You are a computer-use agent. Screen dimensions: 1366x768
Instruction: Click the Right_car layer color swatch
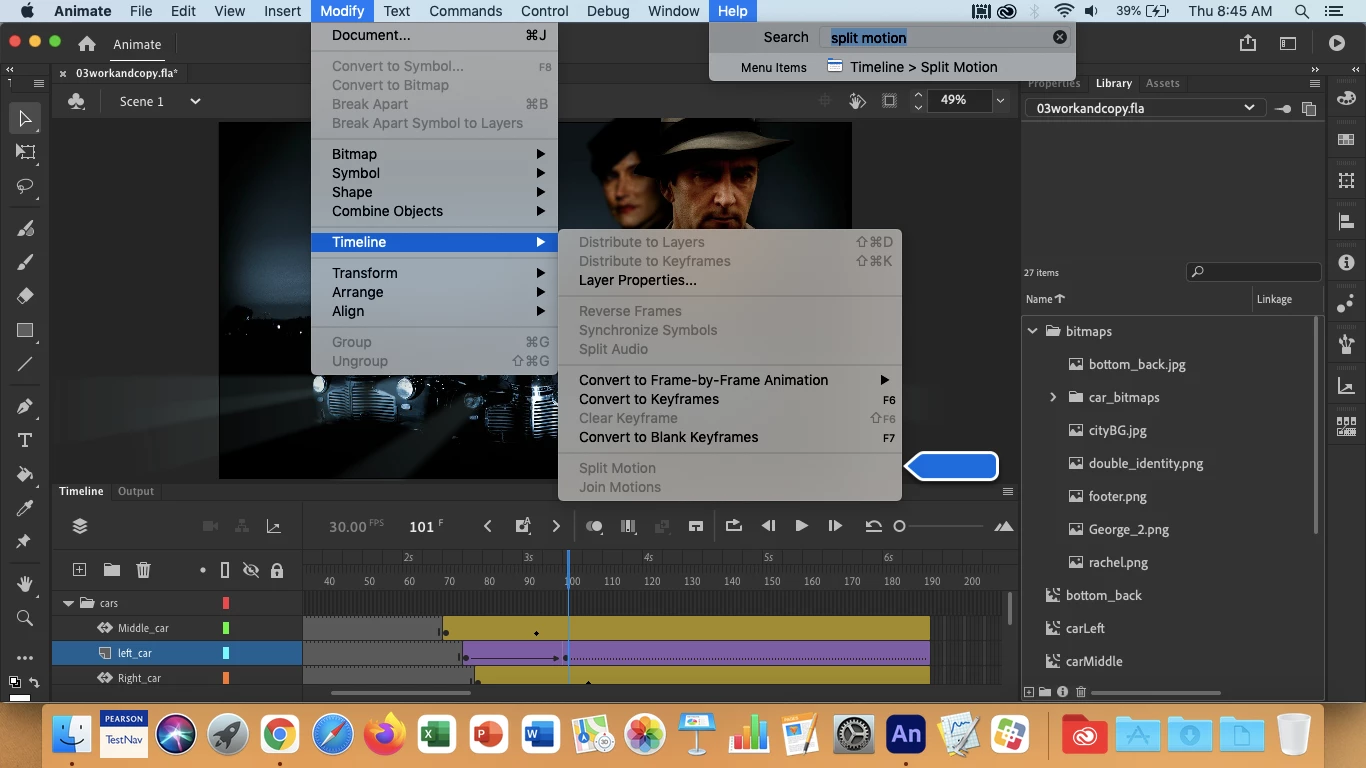coord(226,678)
